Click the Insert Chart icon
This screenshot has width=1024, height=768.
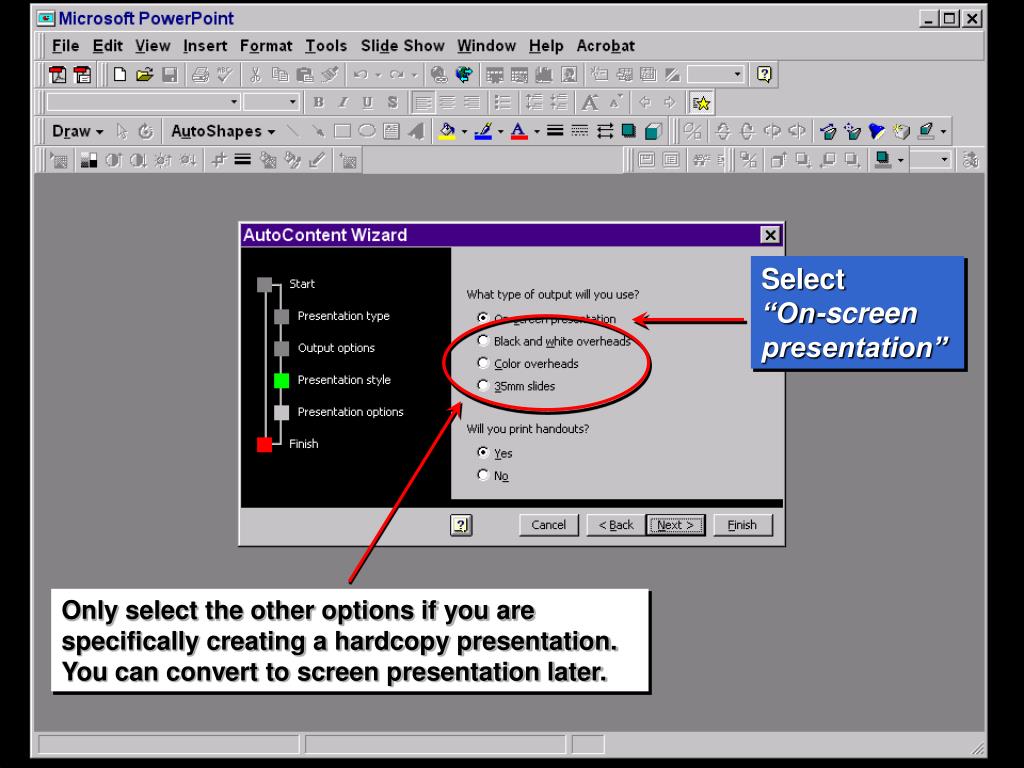click(543, 74)
